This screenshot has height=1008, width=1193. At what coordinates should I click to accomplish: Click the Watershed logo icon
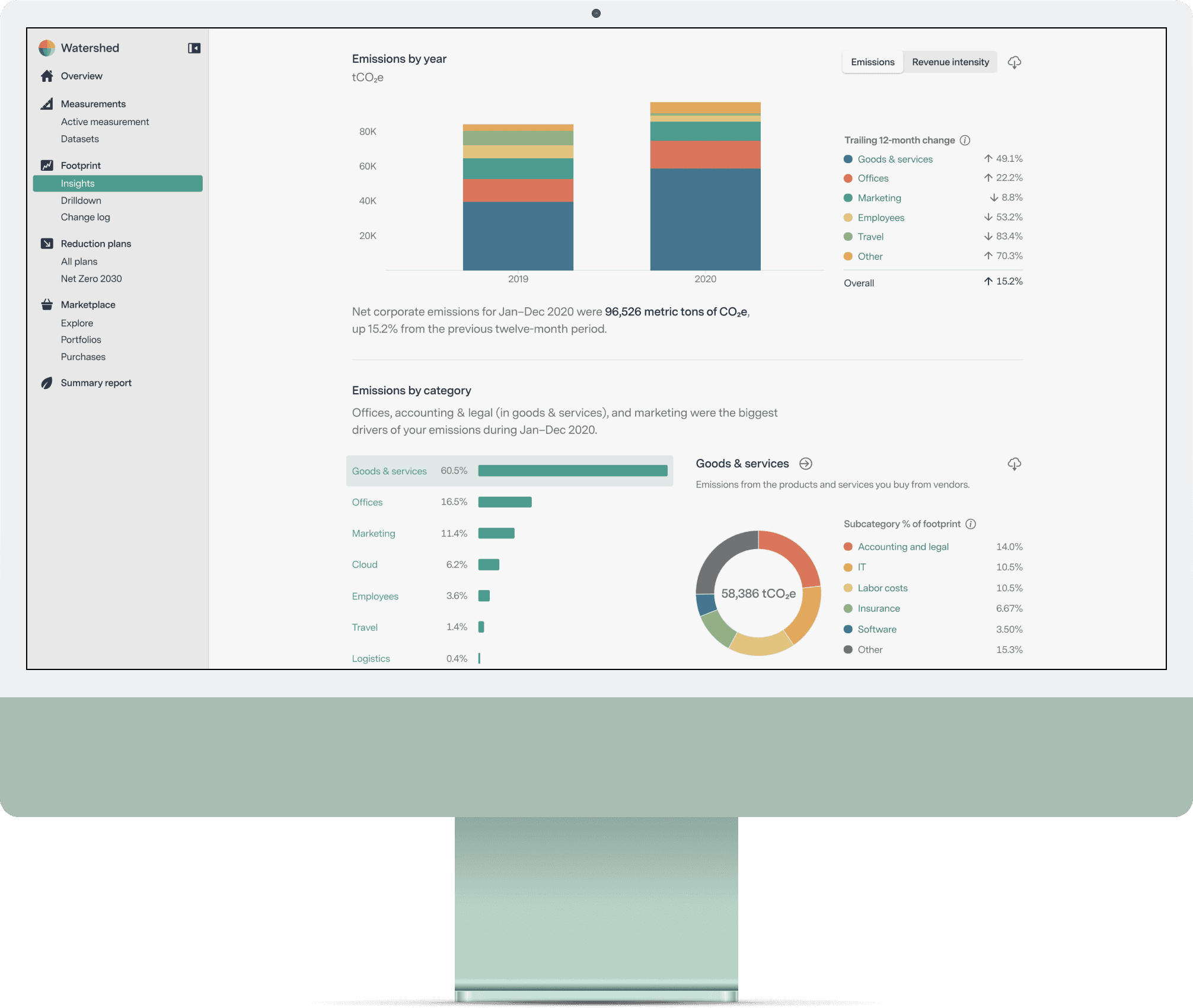coord(46,48)
